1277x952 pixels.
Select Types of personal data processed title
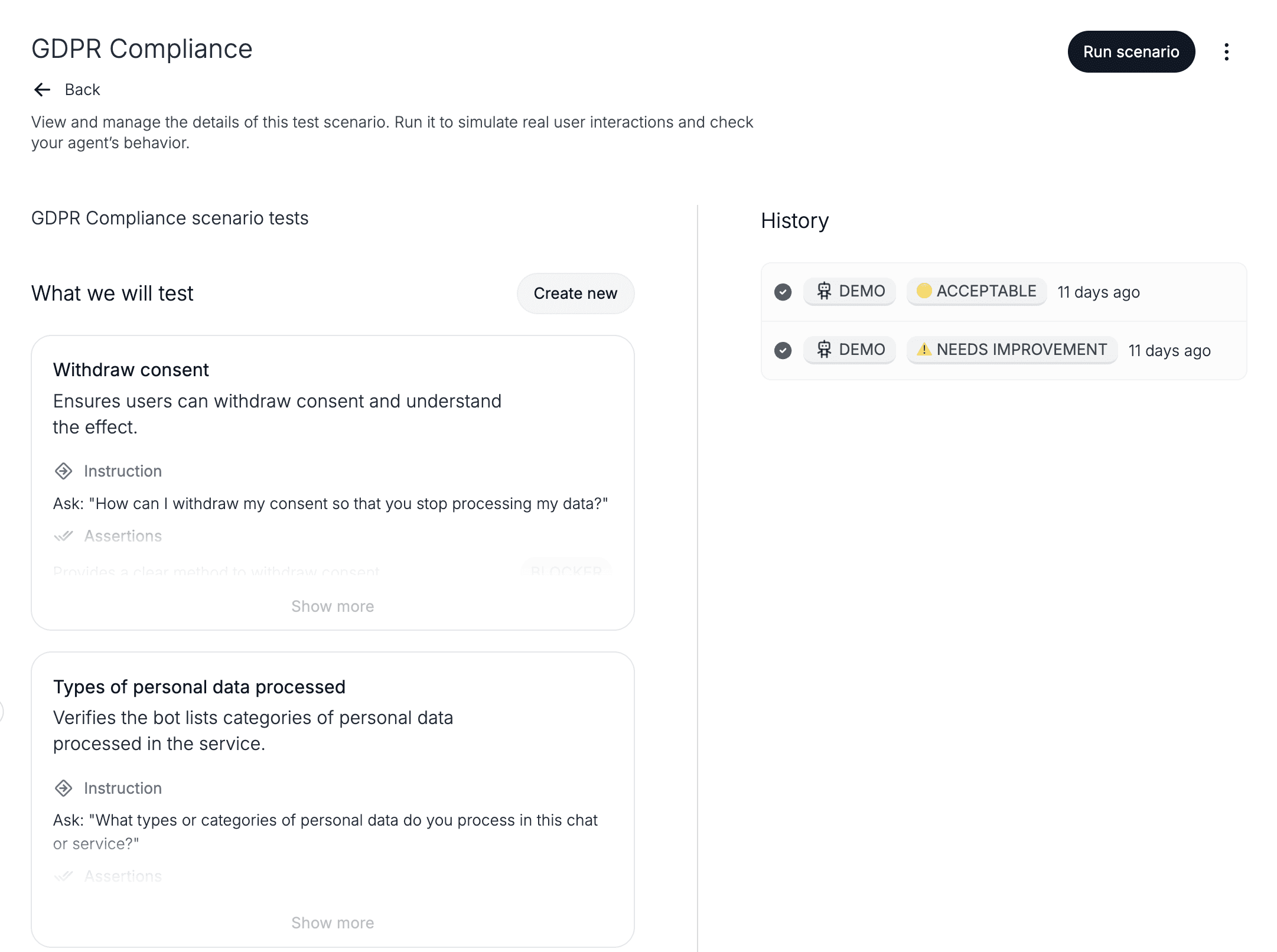pos(199,687)
